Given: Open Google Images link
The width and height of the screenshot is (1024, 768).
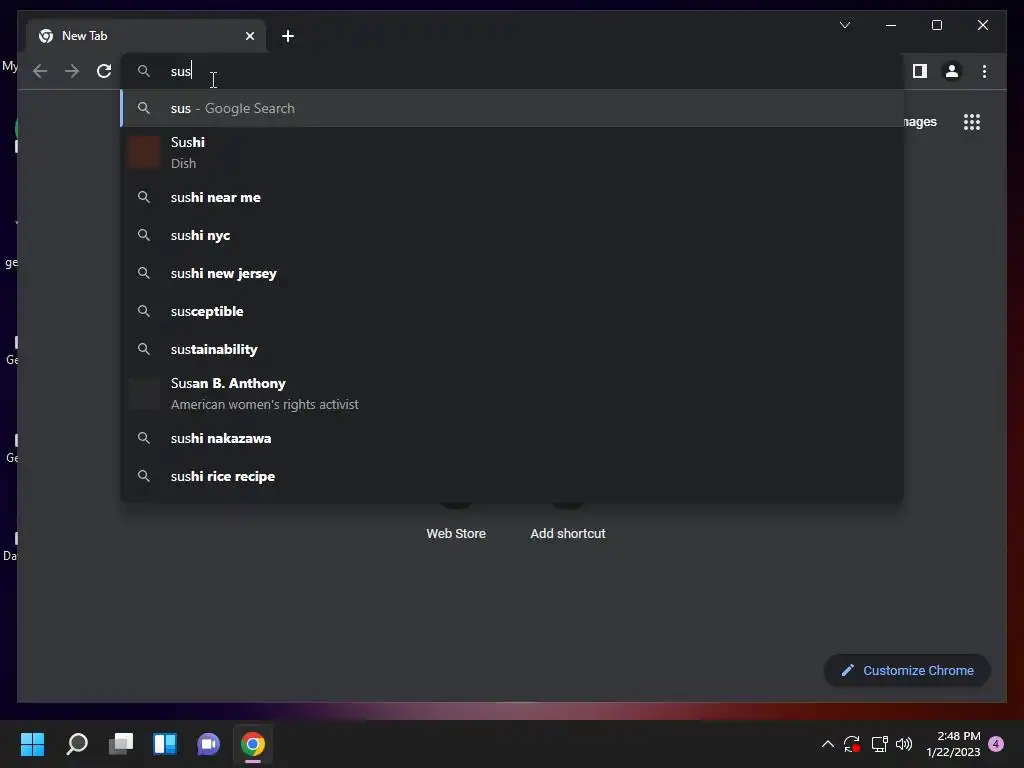Looking at the screenshot, I should pos(920,122).
